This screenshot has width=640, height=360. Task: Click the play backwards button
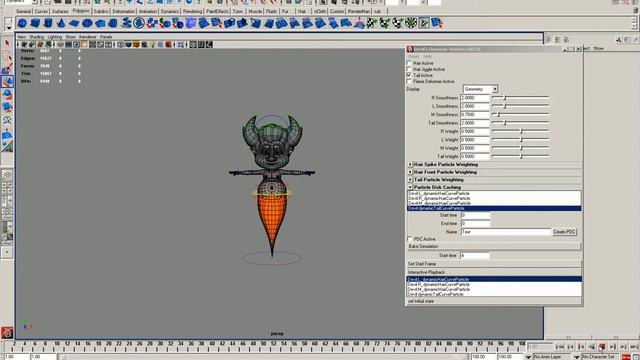[x=591, y=347]
